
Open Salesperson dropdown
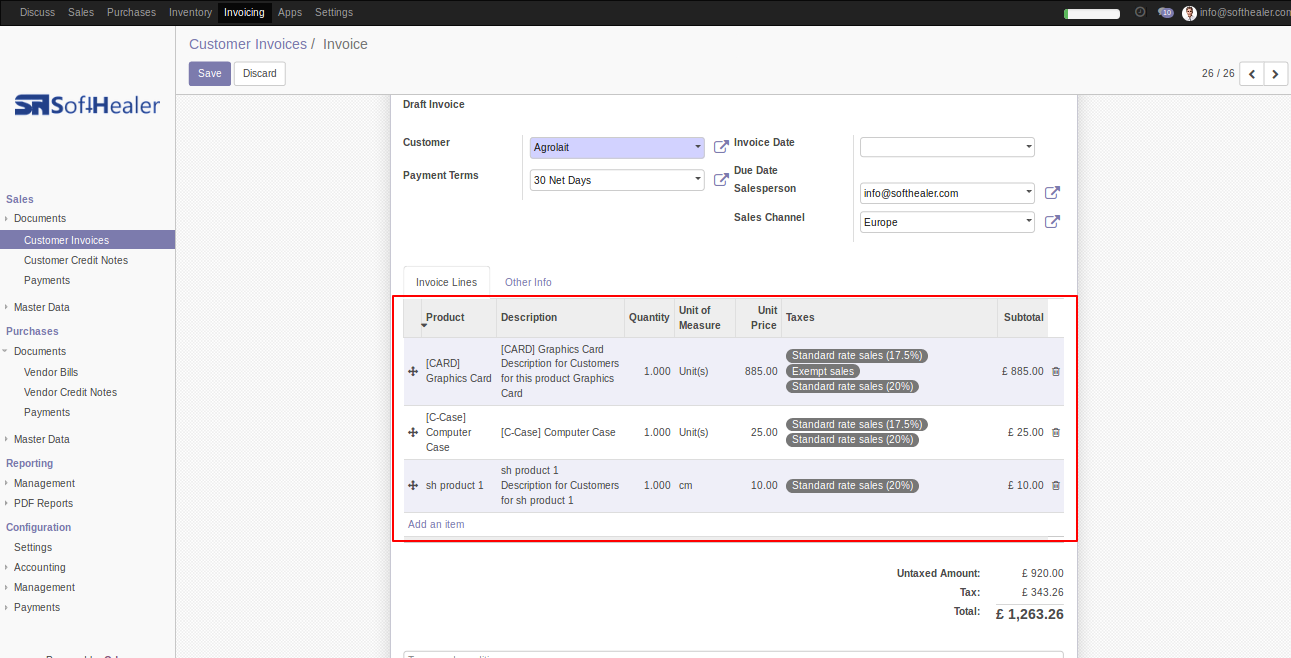[x=947, y=193]
